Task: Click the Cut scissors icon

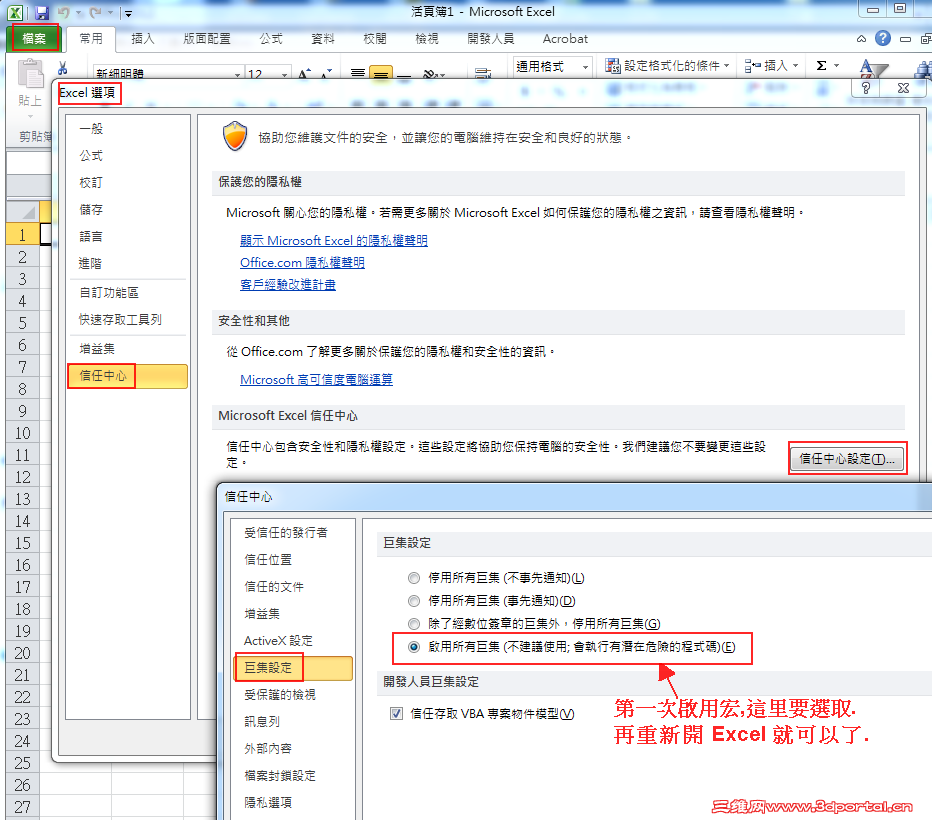Action: coord(62,68)
